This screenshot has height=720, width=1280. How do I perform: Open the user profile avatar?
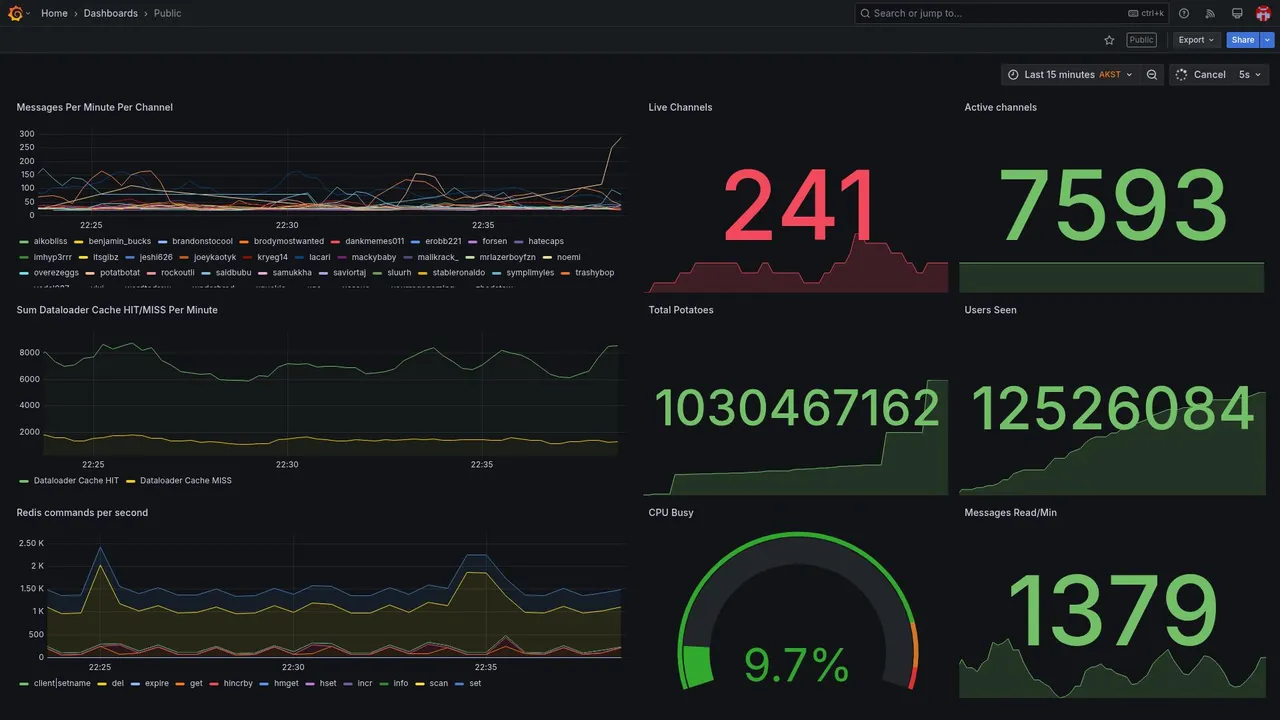[x=1263, y=13]
